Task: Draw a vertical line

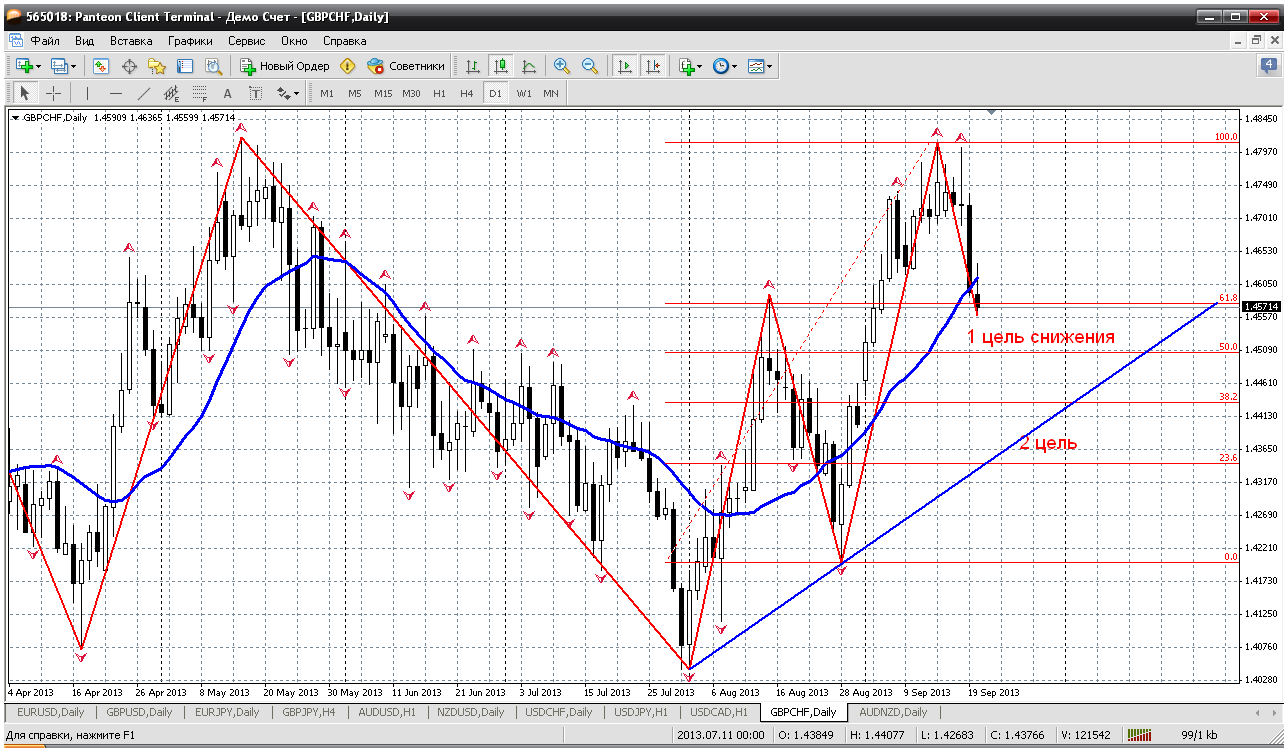Action: [88, 93]
